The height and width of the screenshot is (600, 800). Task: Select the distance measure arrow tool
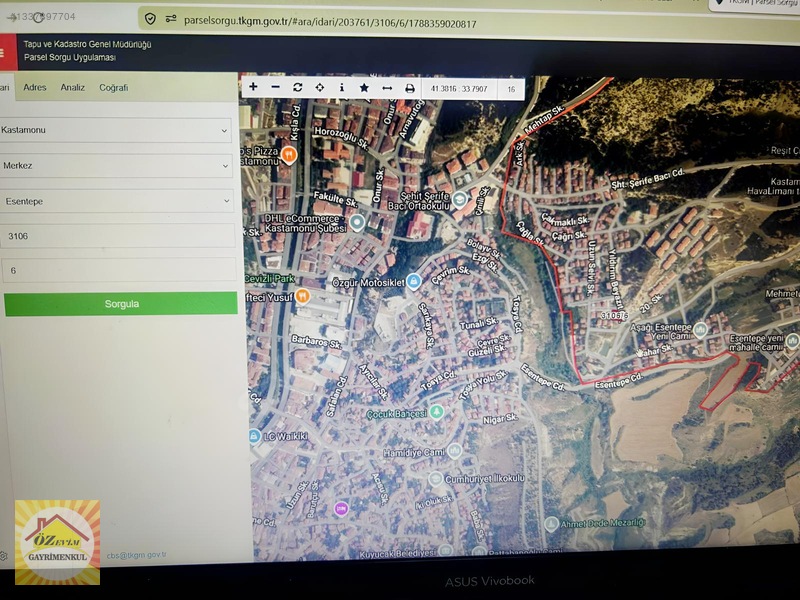pyautogui.click(x=387, y=89)
